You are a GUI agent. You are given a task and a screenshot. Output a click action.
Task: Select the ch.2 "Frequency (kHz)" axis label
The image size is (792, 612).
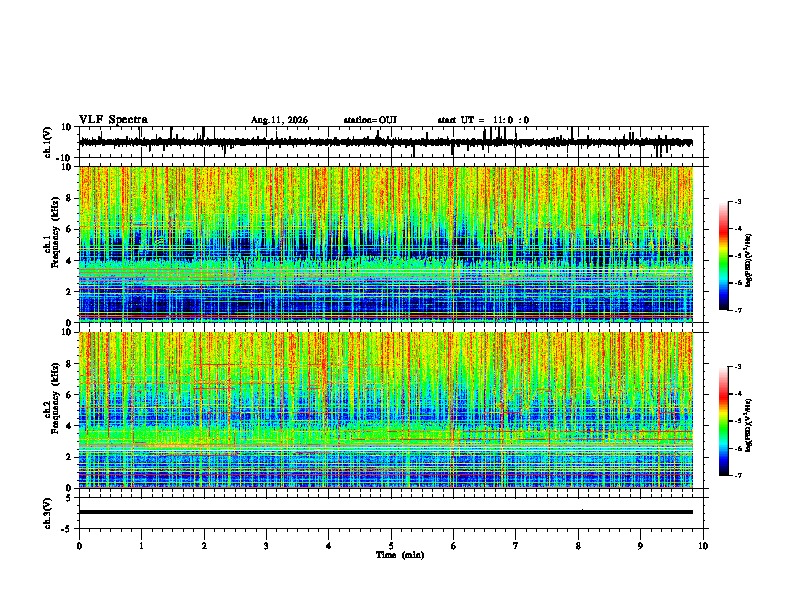(55, 398)
